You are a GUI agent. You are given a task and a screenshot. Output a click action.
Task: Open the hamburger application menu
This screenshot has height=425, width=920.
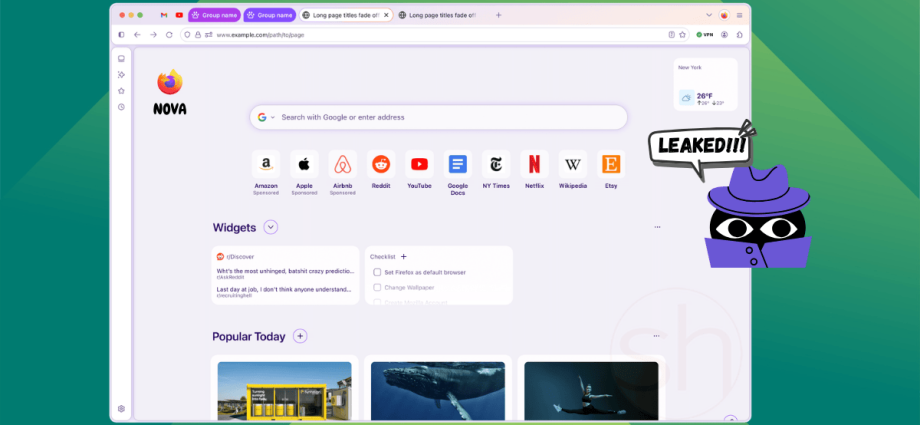pyautogui.click(x=739, y=15)
